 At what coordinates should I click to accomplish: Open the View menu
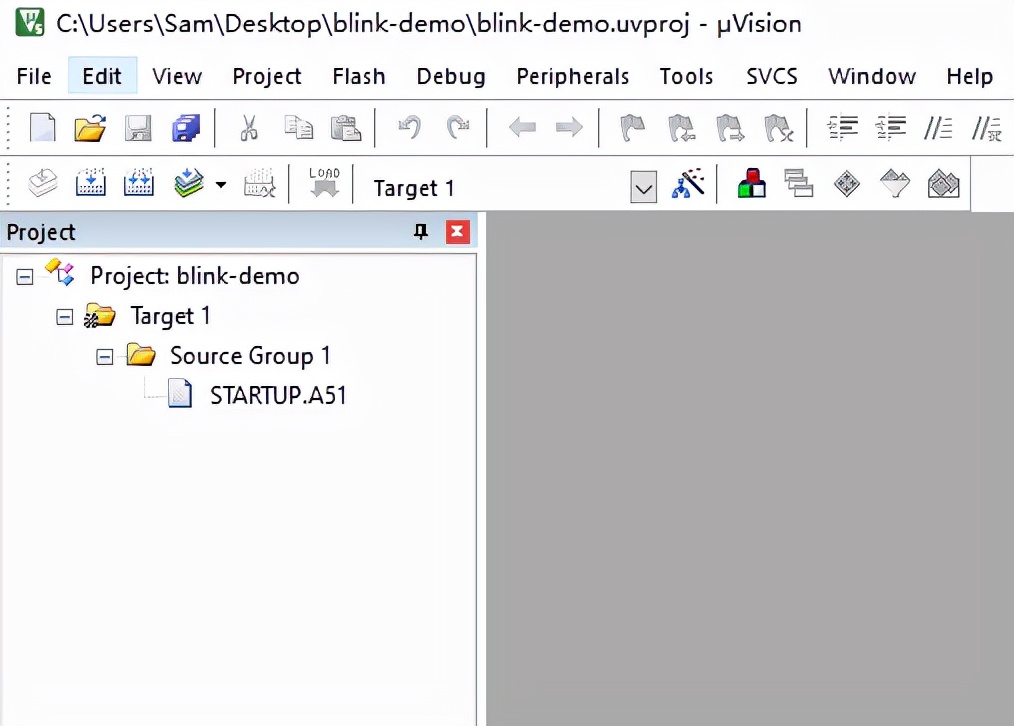click(x=177, y=76)
